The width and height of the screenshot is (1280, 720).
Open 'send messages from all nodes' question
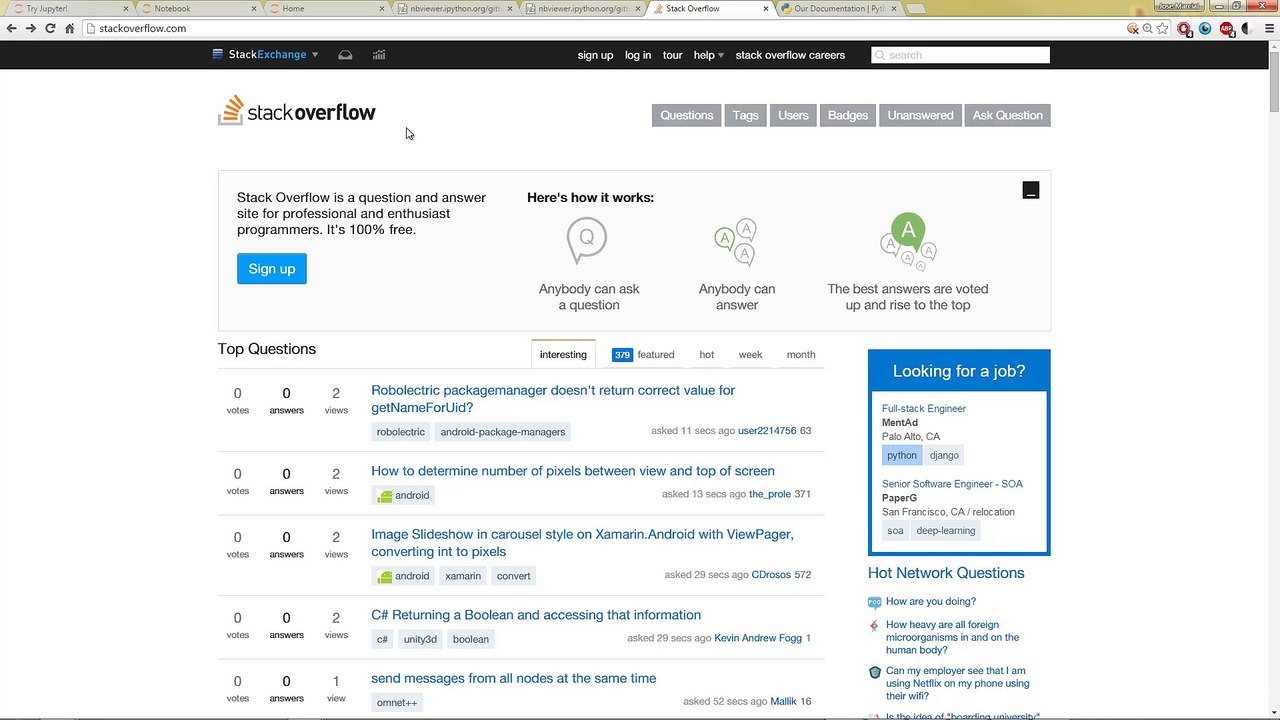click(x=514, y=678)
